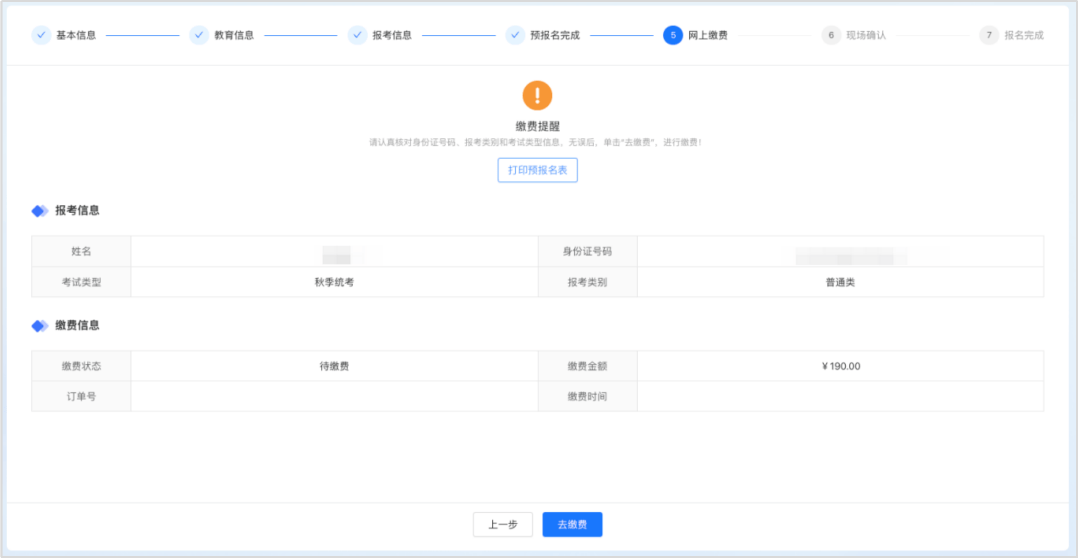This screenshot has width=1080, height=560.
Task: Click the blue diamond icon beside 报考信息
Action: click(x=40, y=211)
